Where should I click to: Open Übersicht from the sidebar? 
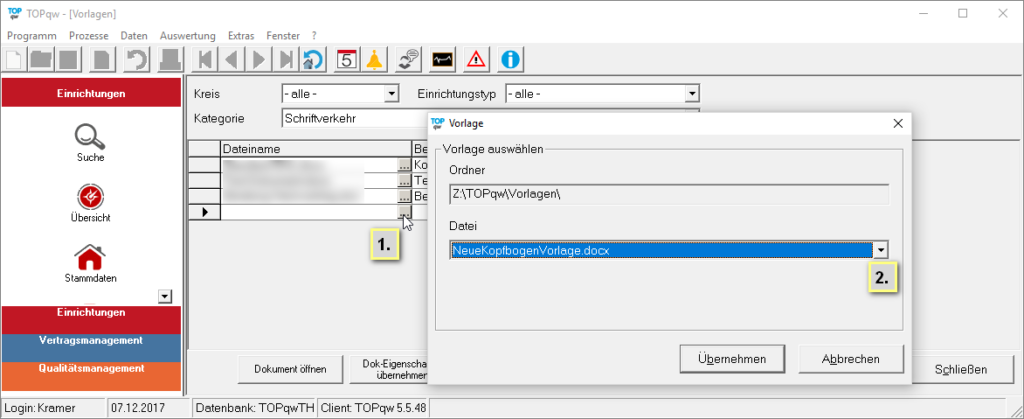coord(91,196)
